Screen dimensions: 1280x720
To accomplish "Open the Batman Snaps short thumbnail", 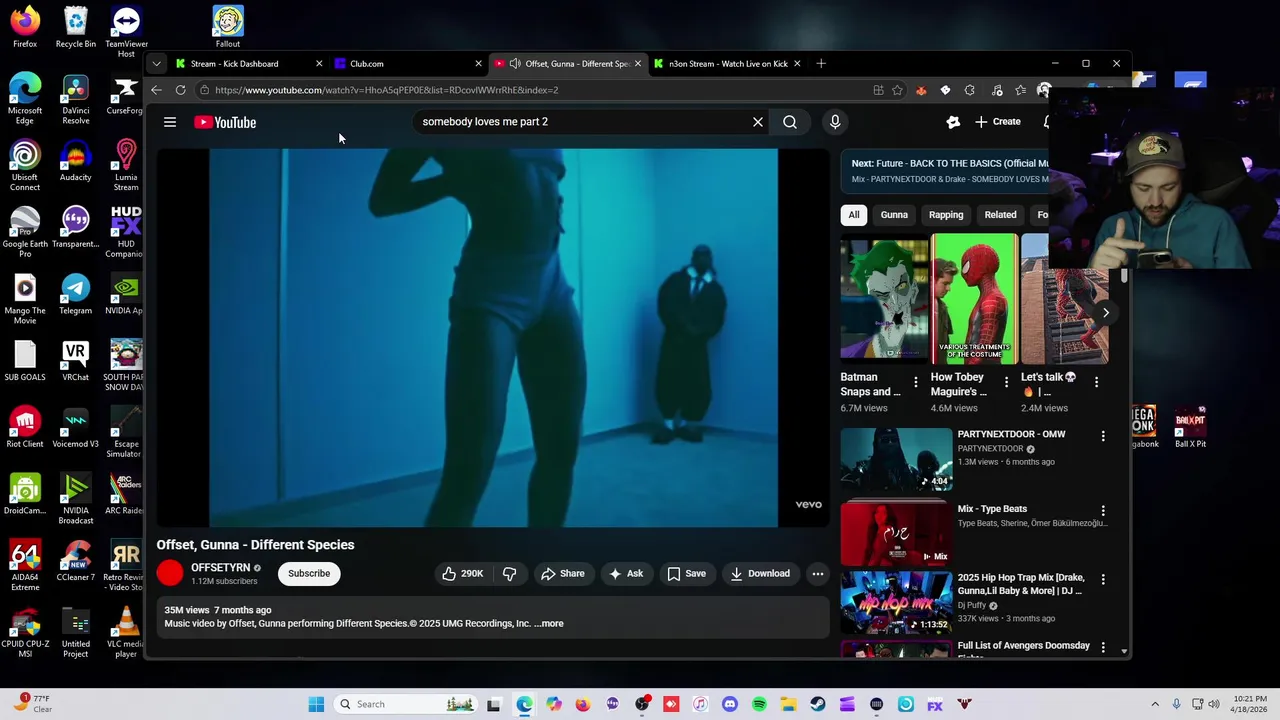I will 884,299.
